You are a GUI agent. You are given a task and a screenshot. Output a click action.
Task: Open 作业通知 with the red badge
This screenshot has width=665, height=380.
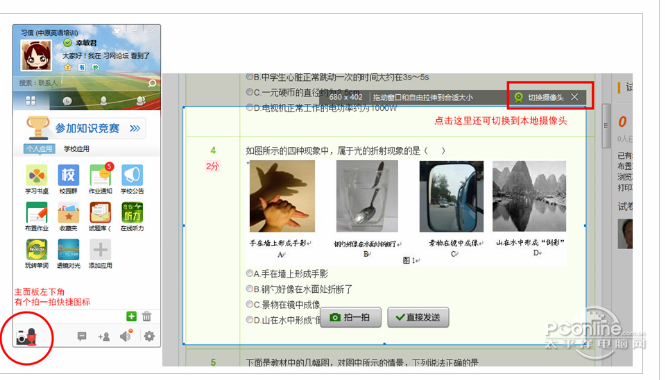click(x=100, y=175)
